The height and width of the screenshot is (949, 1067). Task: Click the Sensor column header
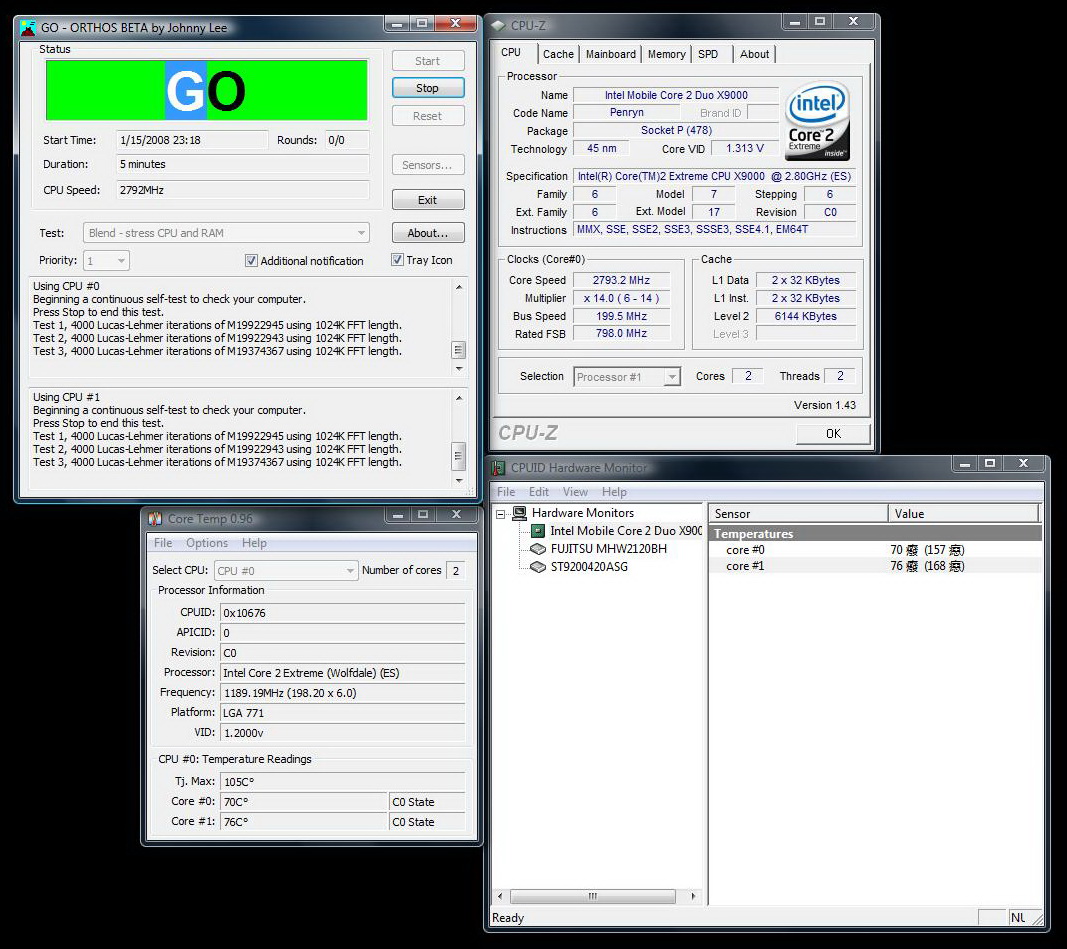point(798,514)
